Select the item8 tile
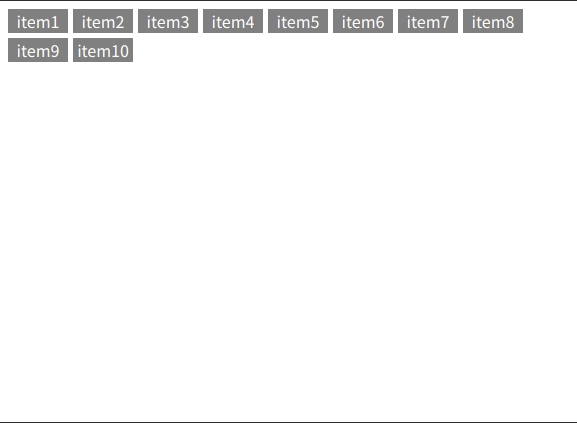The height and width of the screenshot is (423, 577). pos(493,21)
